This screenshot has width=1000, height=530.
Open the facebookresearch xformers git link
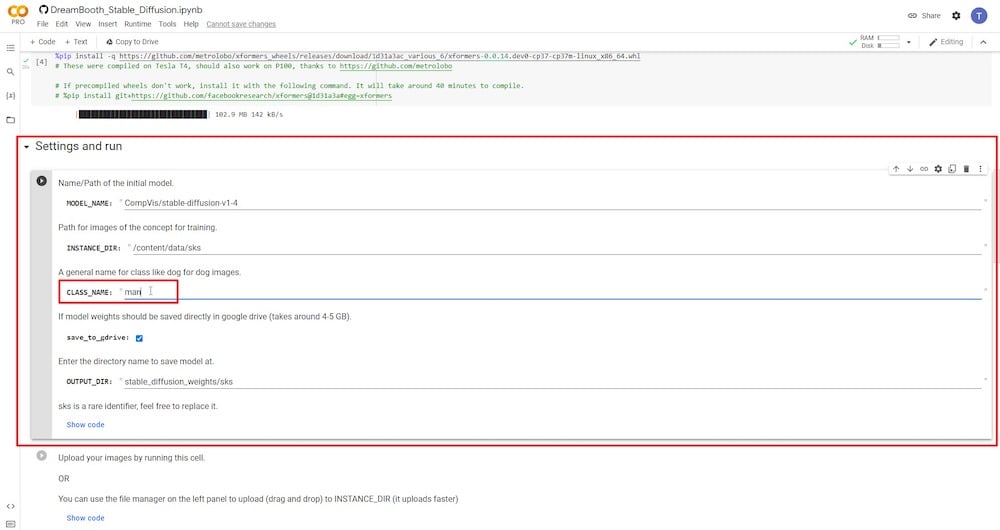261,96
